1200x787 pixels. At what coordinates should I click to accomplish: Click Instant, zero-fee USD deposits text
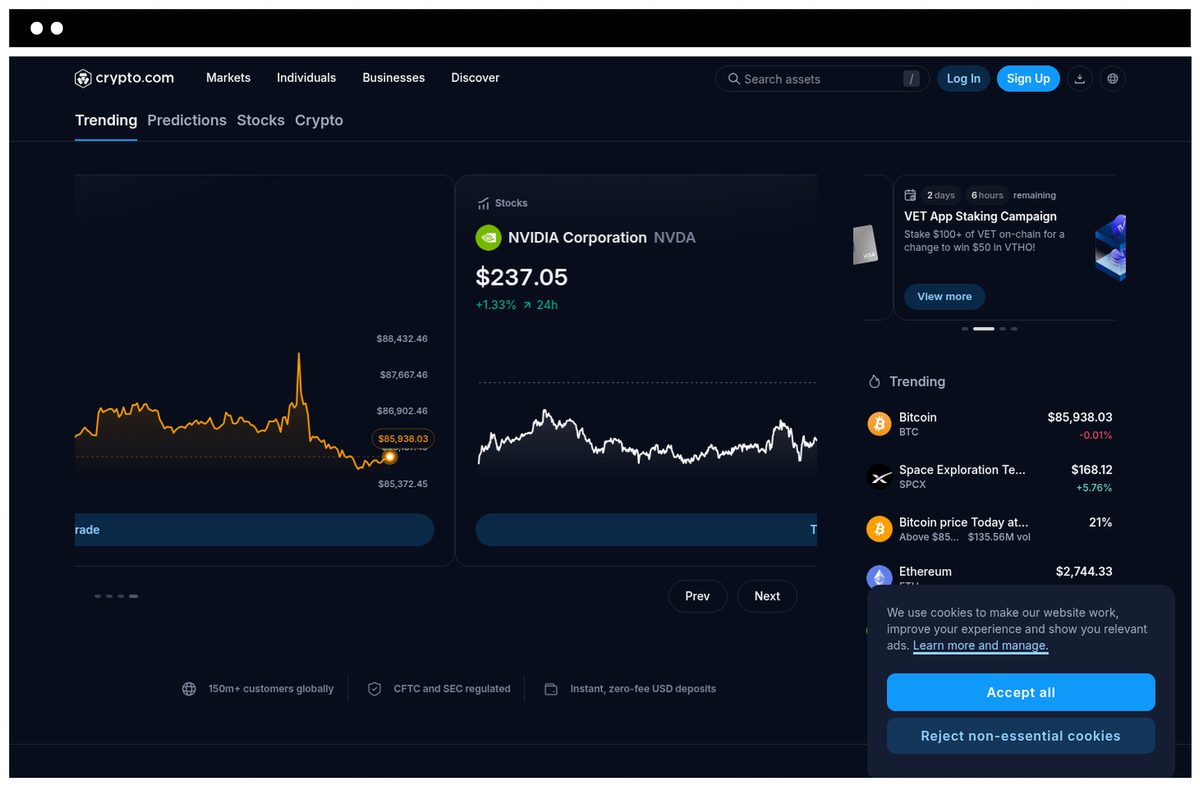pos(643,689)
